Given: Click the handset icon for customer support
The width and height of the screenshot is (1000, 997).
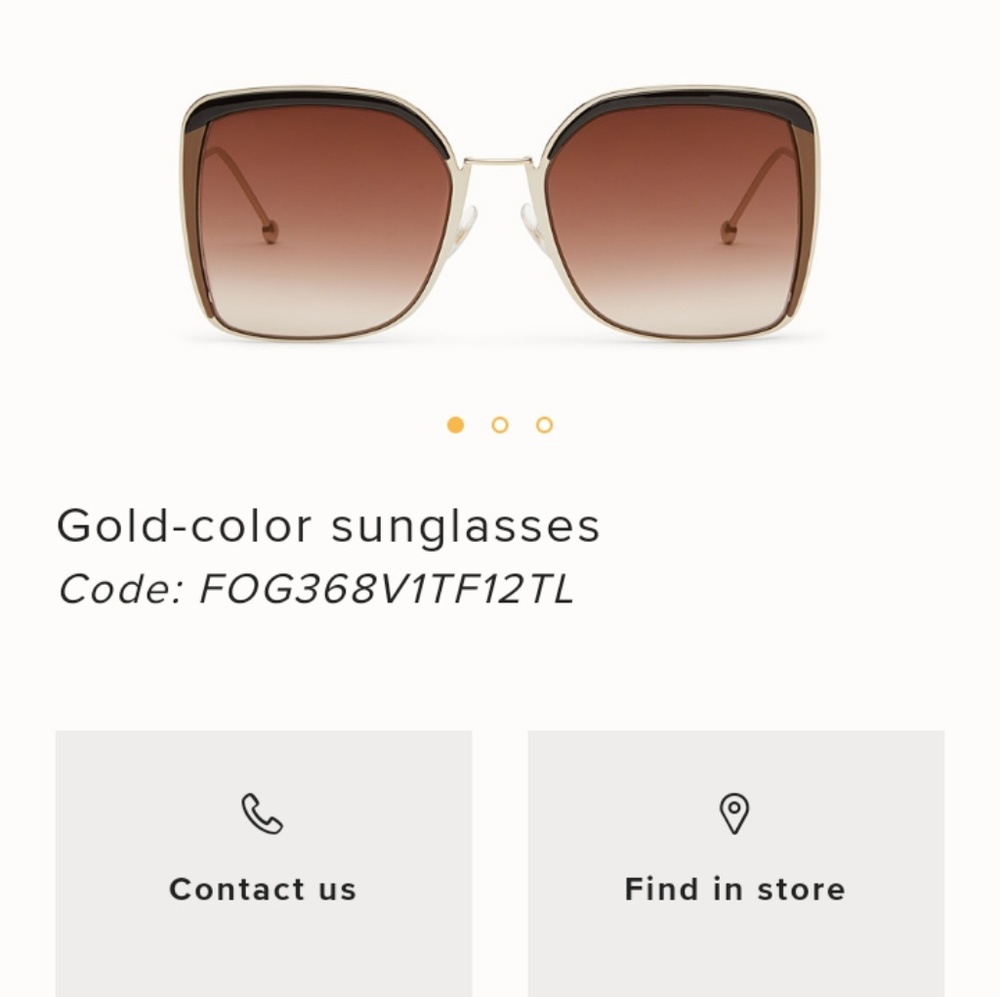Looking at the screenshot, I should (263, 813).
